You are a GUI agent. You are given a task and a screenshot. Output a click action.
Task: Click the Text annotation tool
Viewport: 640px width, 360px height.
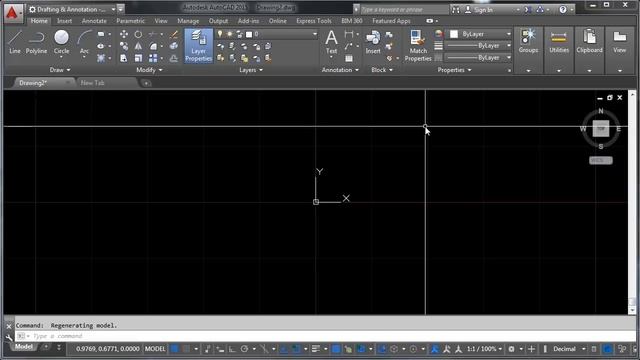point(331,42)
